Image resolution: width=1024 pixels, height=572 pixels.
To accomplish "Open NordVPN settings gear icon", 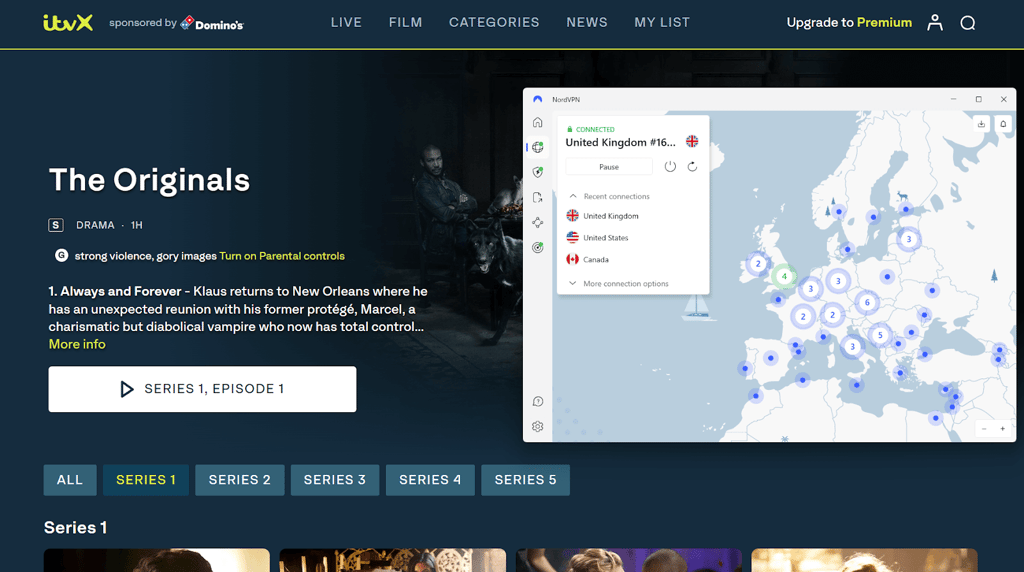I will [537, 426].
